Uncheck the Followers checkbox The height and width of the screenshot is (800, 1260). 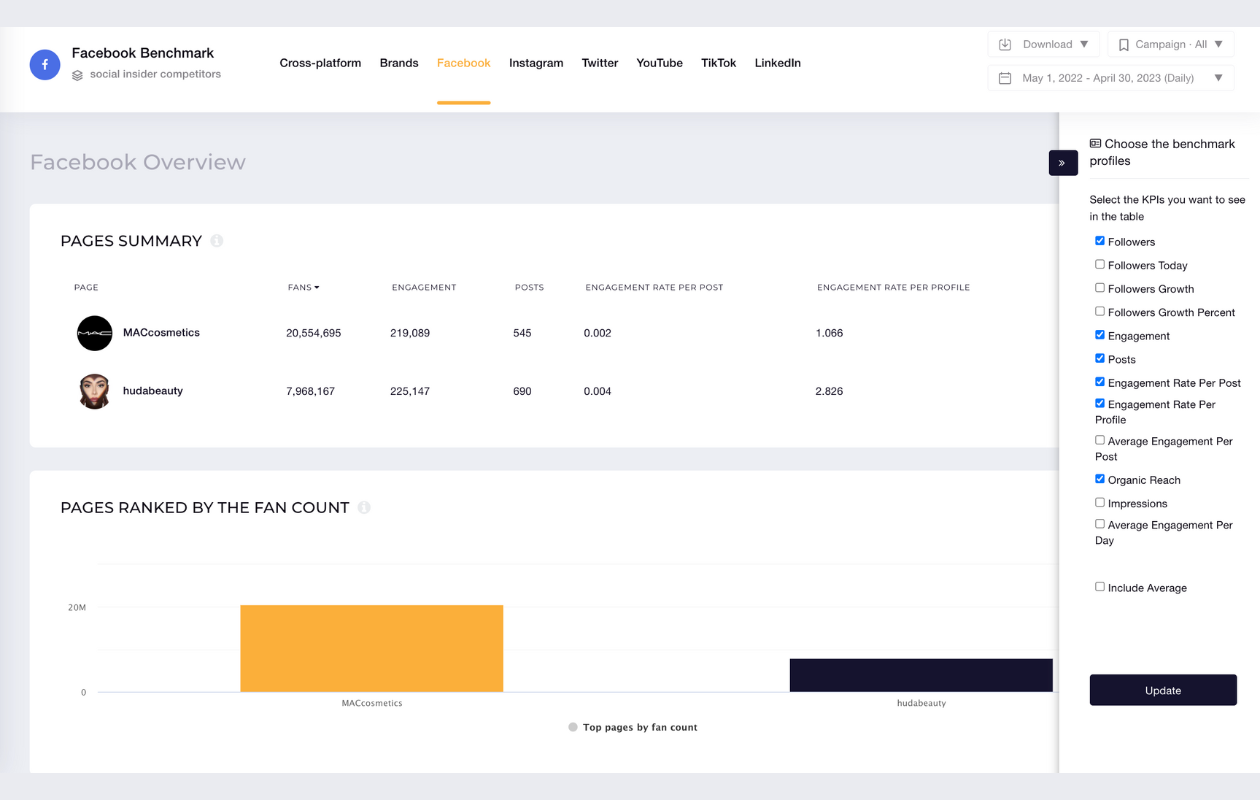[1100, 241]
